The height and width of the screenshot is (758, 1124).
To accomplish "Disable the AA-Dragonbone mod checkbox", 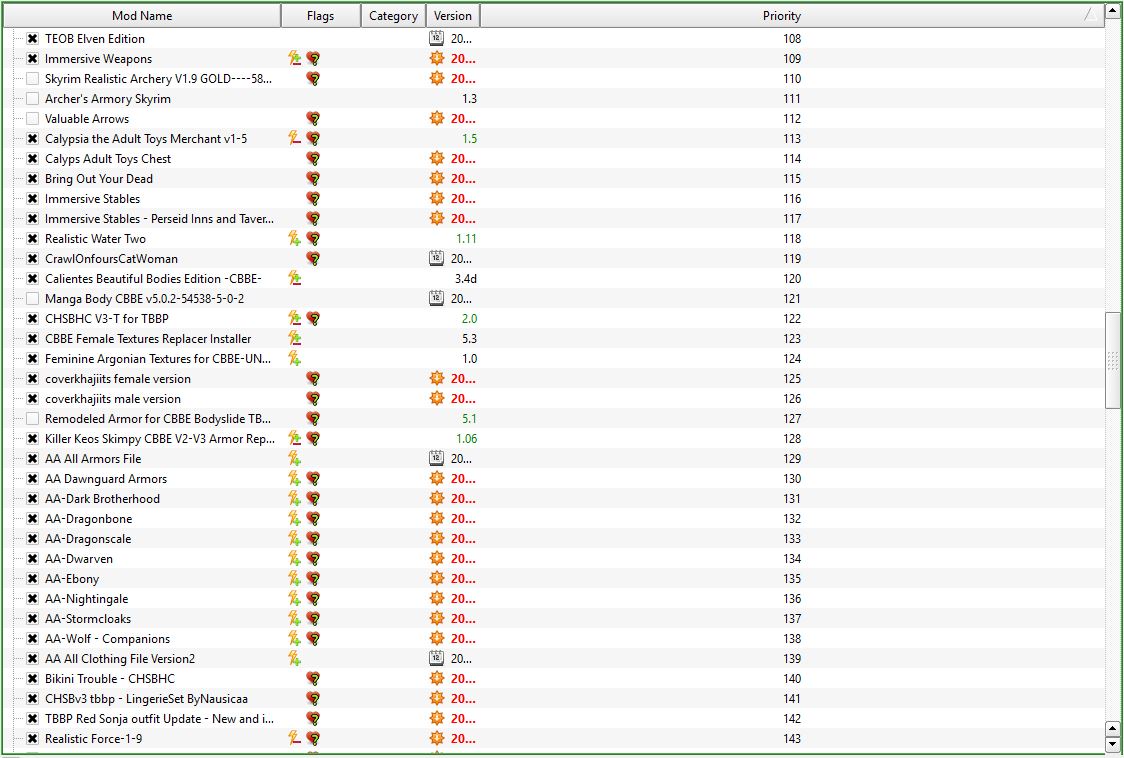I will (33, 519).
